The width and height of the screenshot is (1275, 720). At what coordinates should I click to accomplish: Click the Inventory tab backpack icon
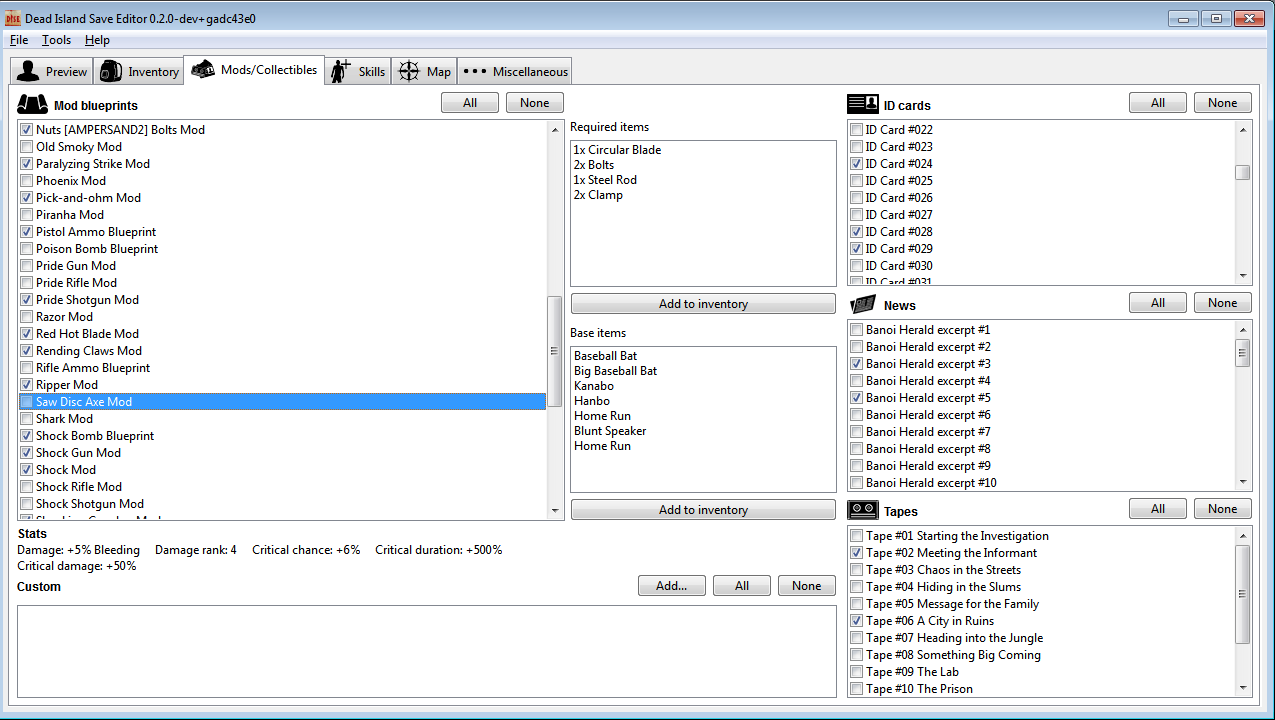tap(111, 71)
